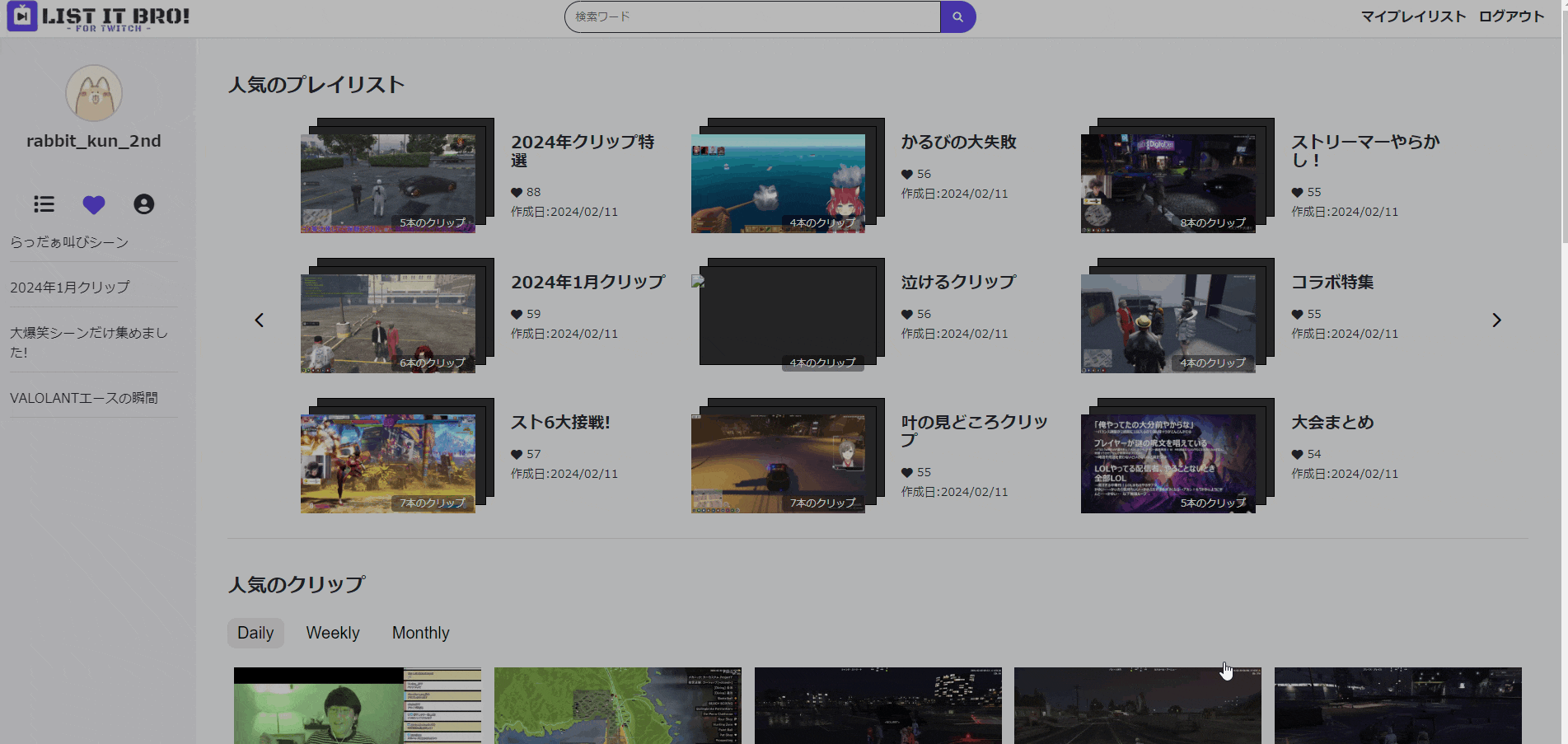Click heart icon with 88 likes
1568x744 pixels.
(517, 193)
